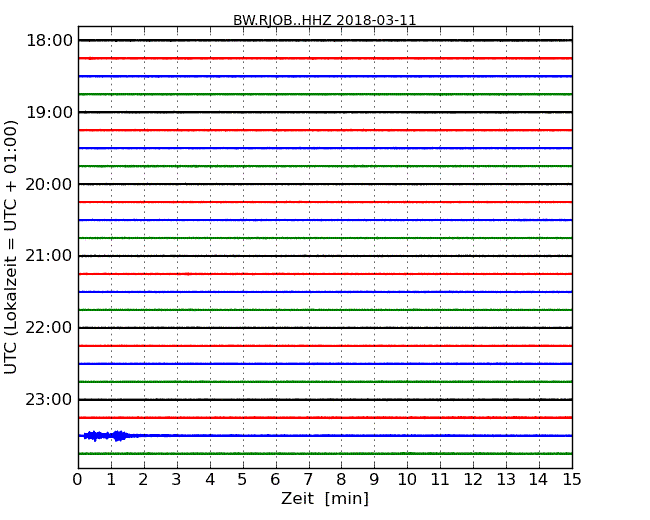Click the x-axis tick label 10
This screenshot has height=520, width=650.
[x=407, y=480]
